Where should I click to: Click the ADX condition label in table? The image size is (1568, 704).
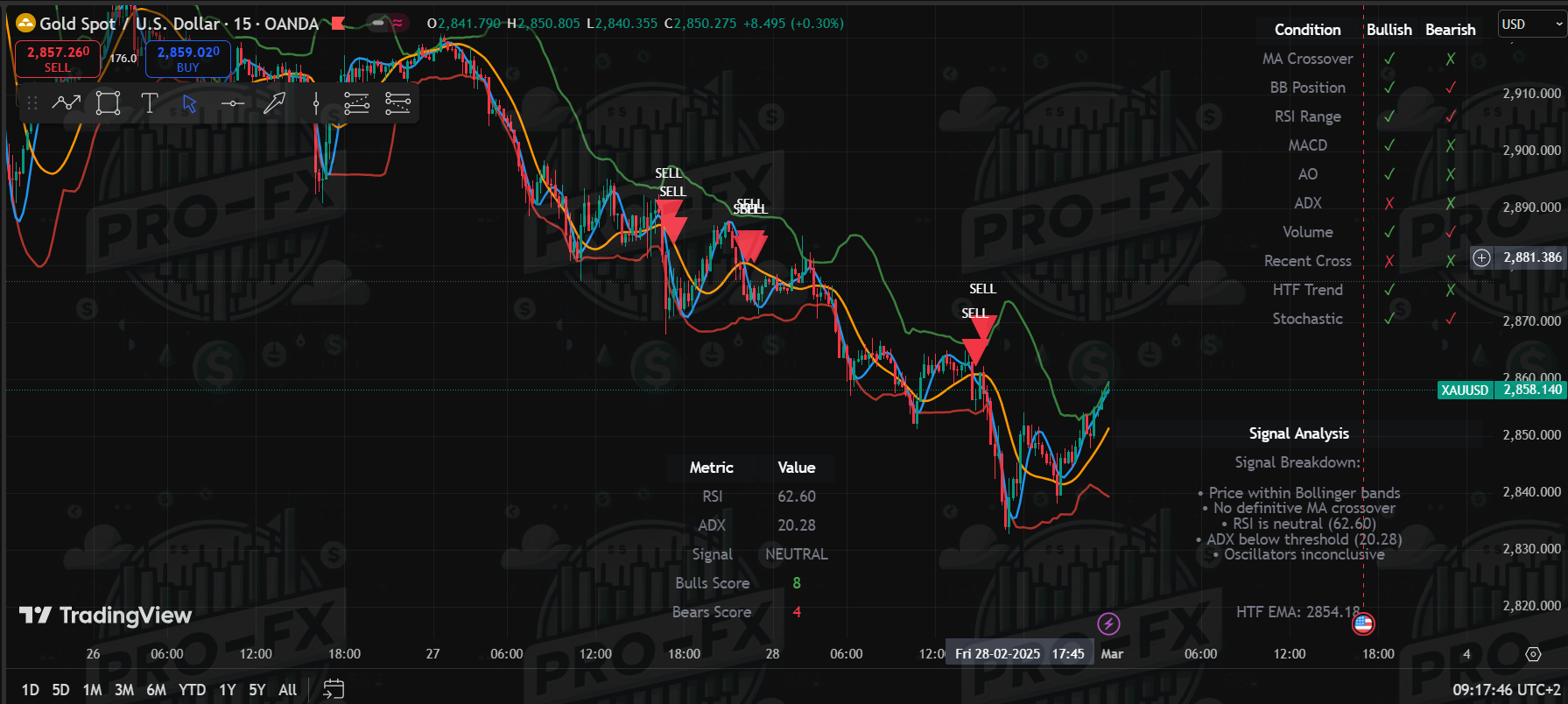(x=1307, y=203)
